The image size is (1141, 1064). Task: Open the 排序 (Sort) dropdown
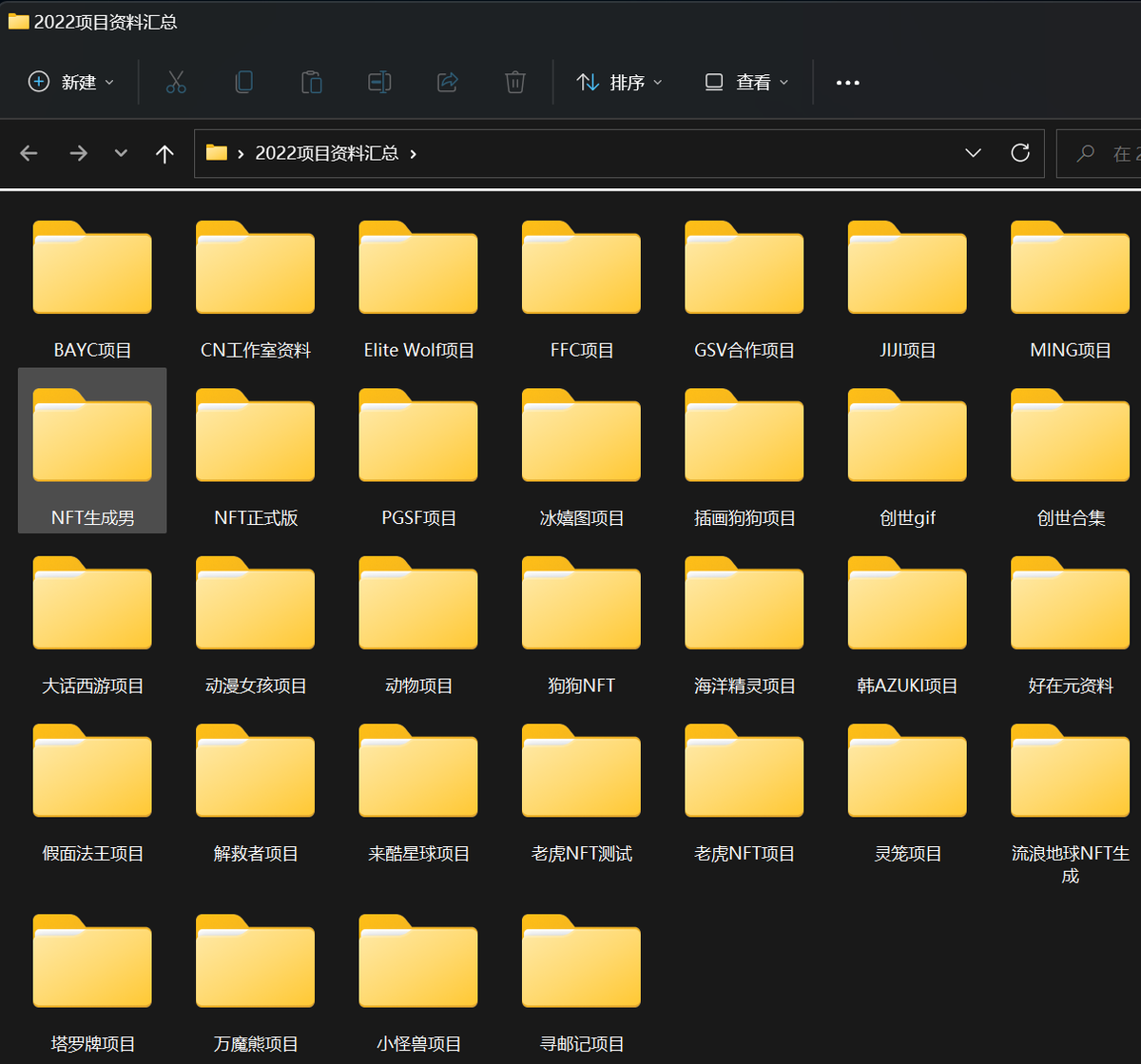click(x=619, y=83)
